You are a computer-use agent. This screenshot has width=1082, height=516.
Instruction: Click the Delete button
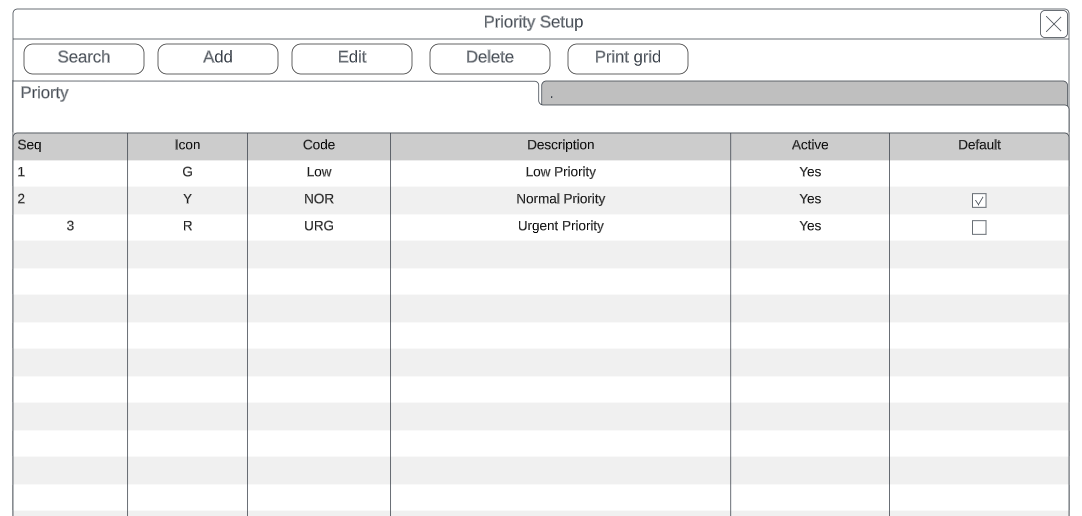pyautogui.click(x=490, y=58)
